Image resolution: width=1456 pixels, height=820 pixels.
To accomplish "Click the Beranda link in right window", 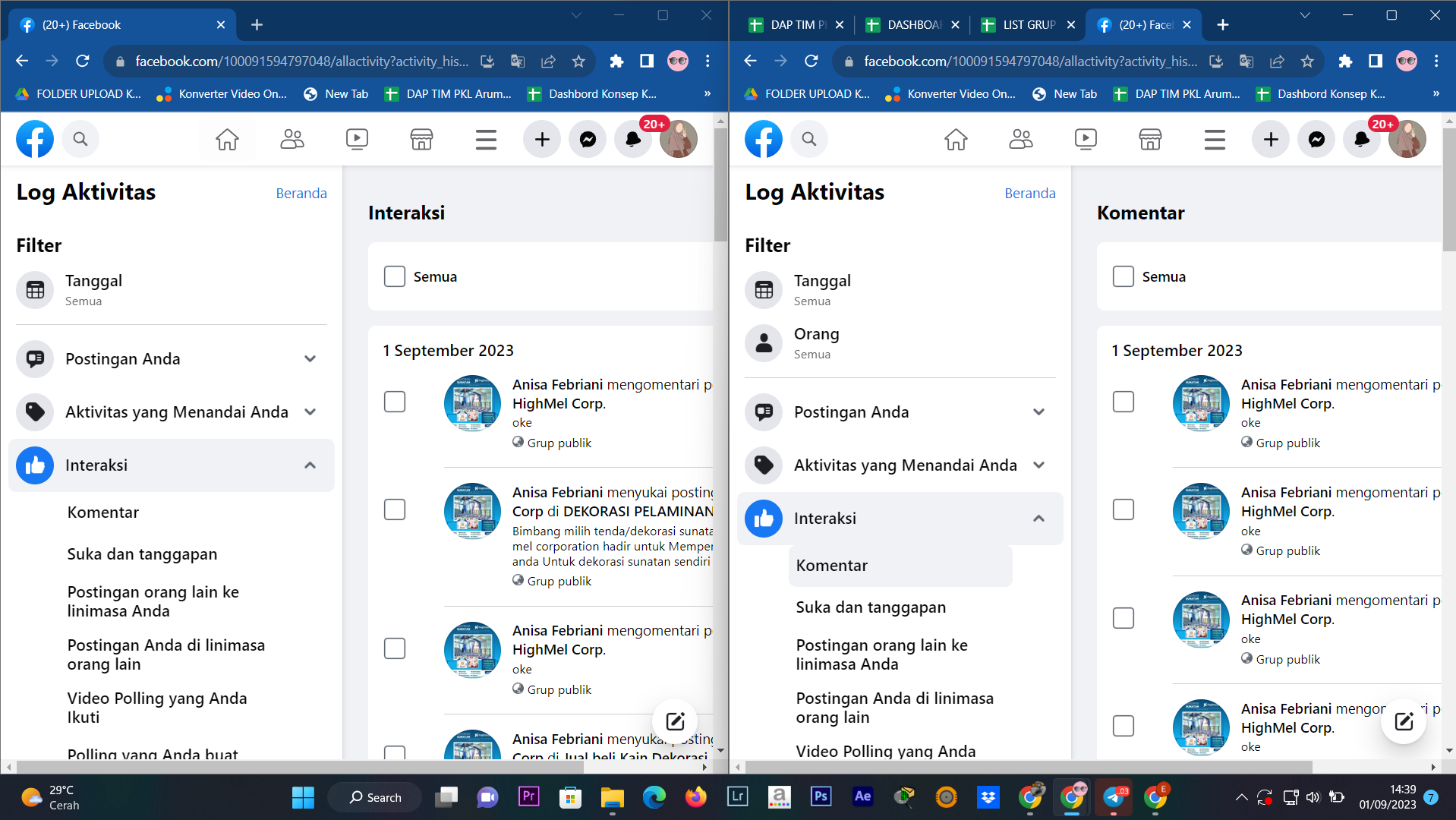I will tap(1030, 194).
